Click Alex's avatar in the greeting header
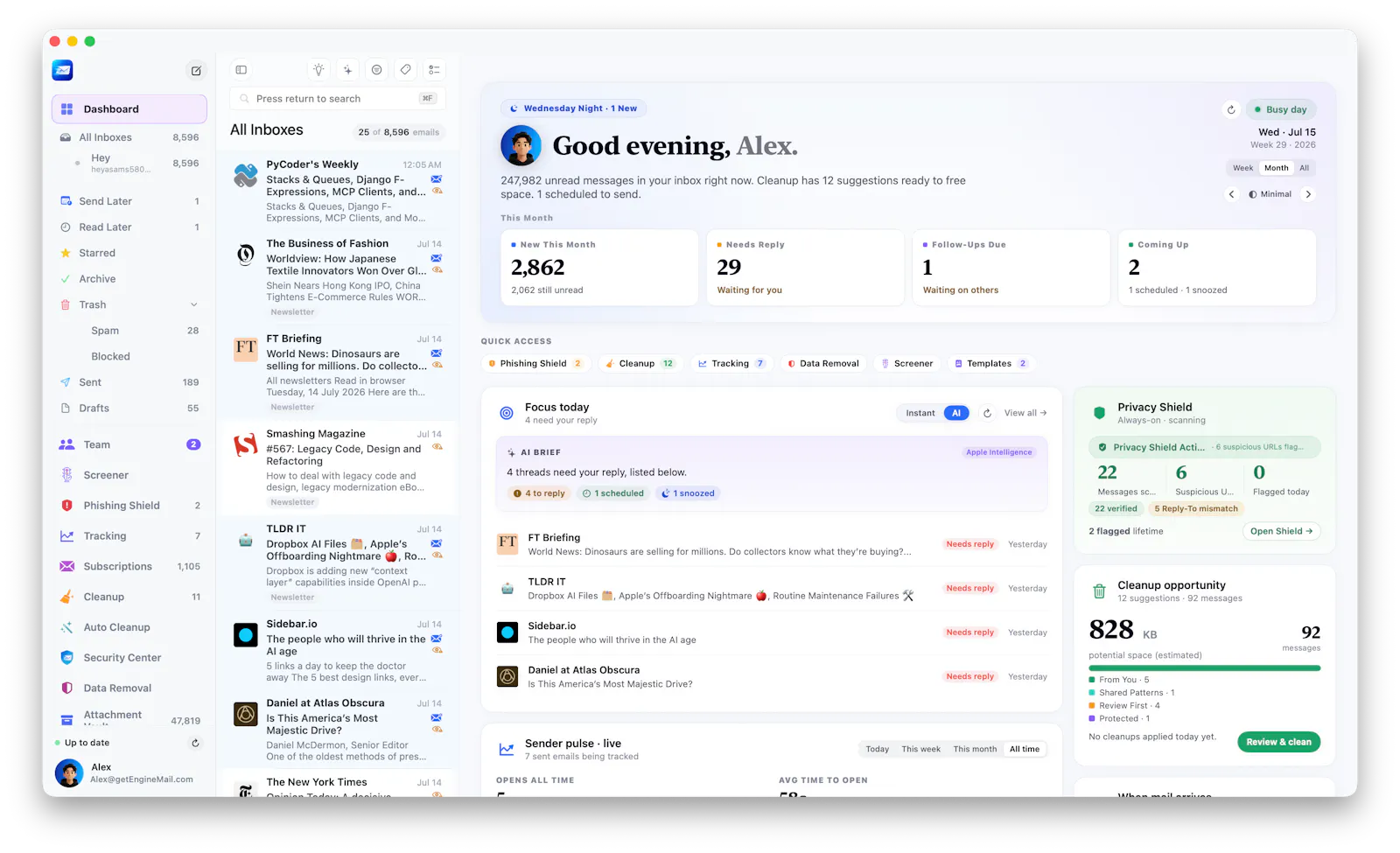Screen dimensions: 1400x853 [x=521, y=145]
